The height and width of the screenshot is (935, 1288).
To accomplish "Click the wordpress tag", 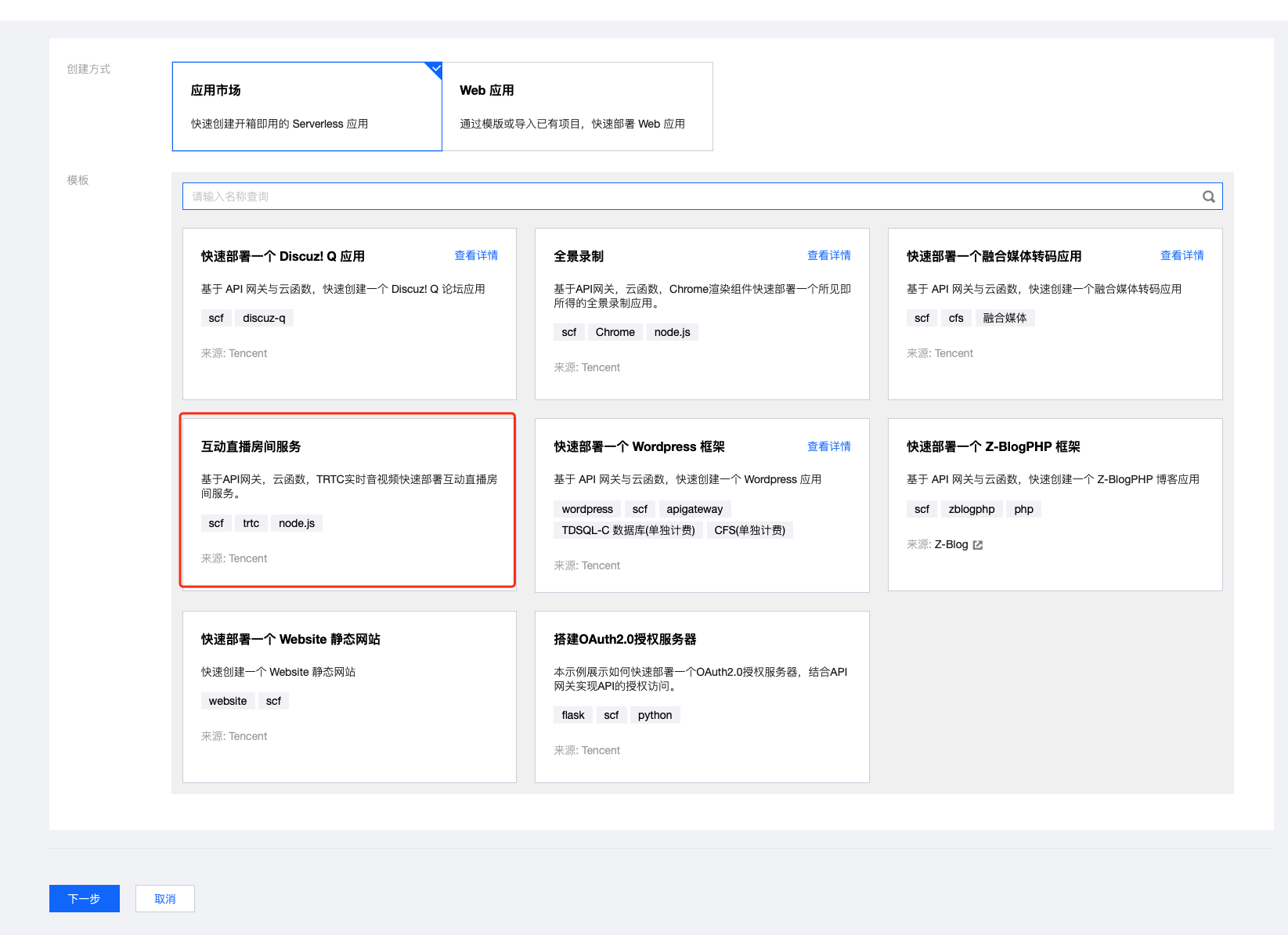I will (587, 509).
